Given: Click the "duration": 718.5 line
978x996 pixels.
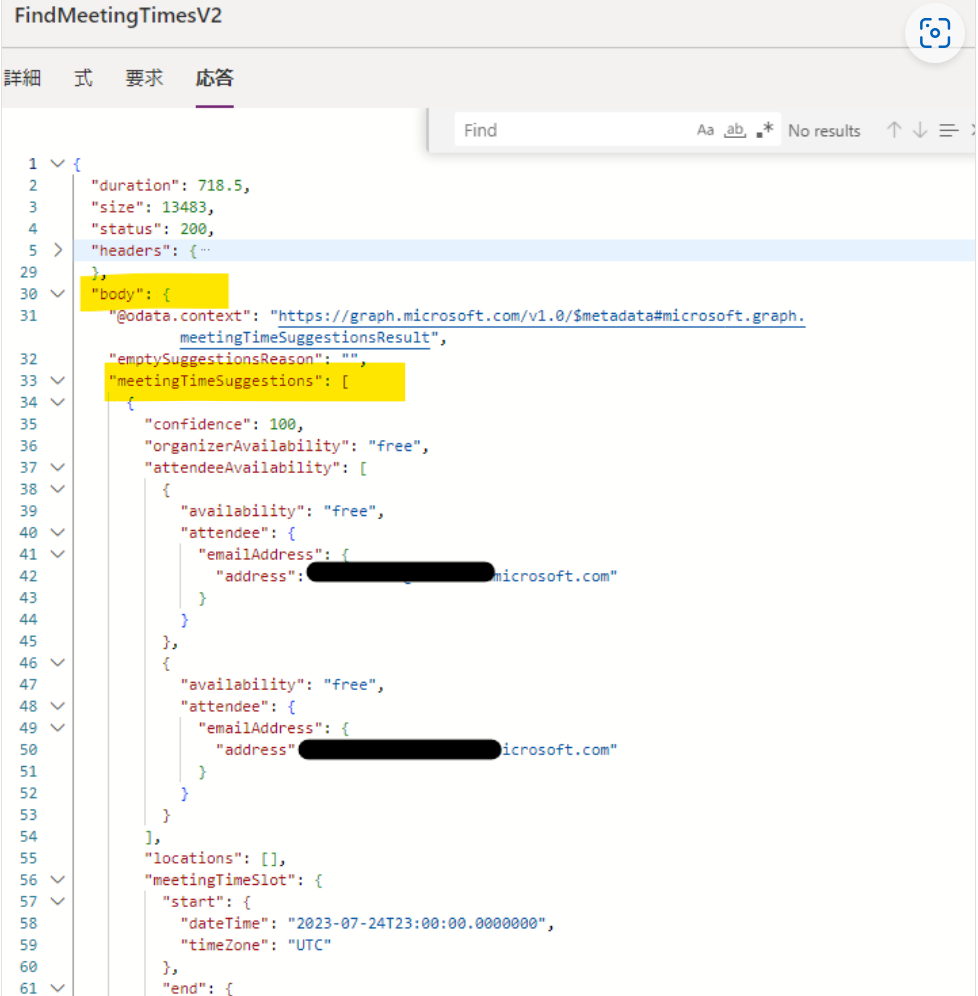Looking at the screenshot, I should [x=170, y=185].
